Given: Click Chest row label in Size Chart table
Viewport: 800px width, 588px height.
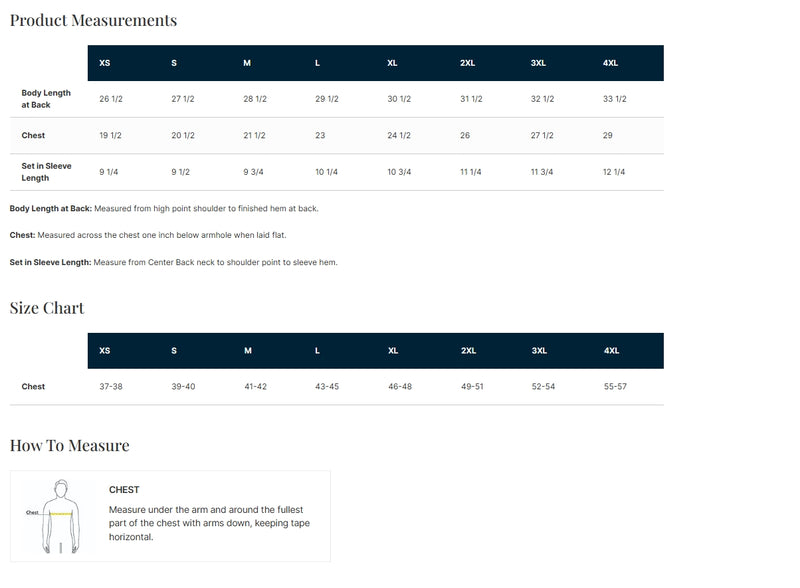Looking at the screenshot, I should 33,387.
